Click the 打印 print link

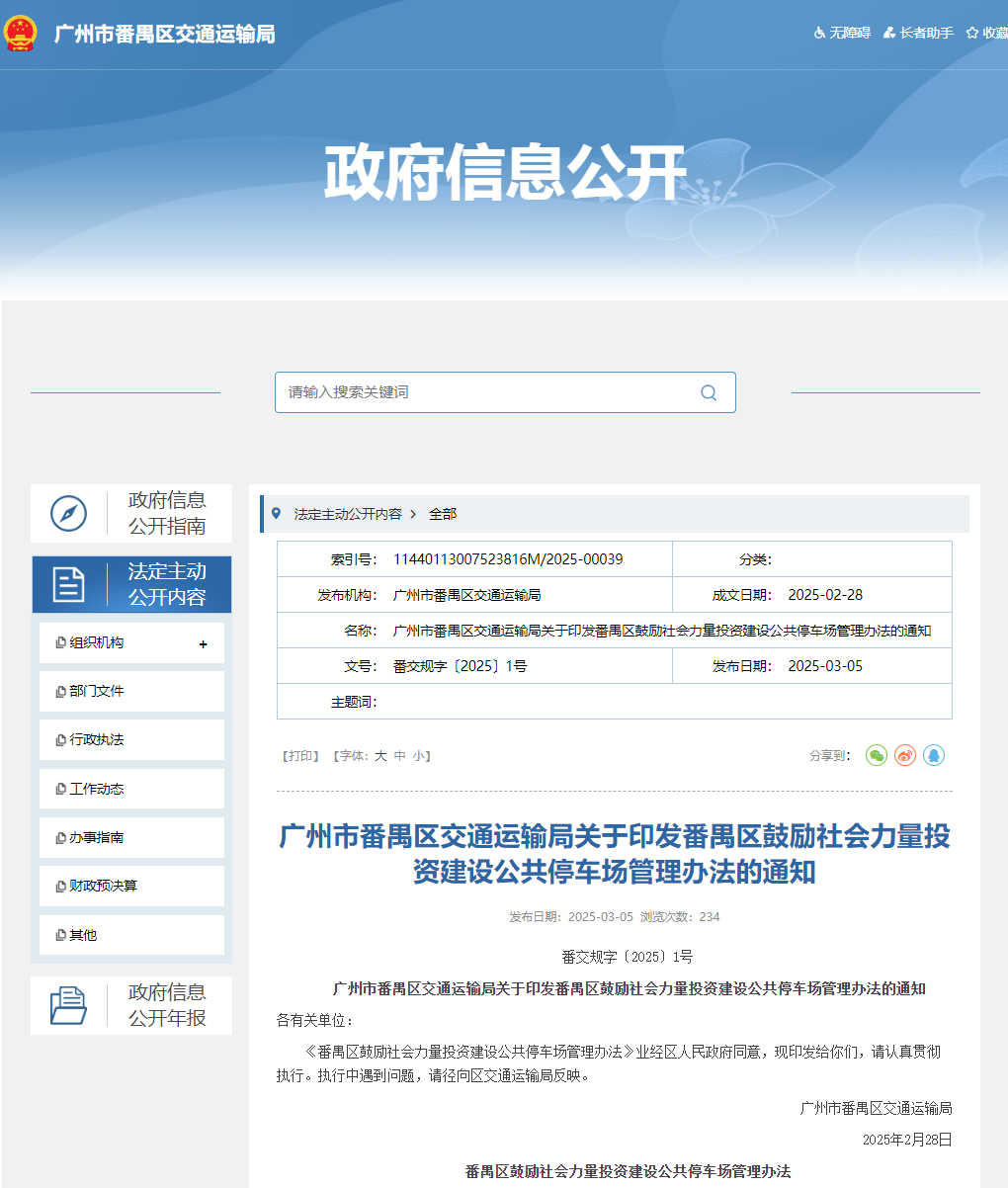[300, 756]
